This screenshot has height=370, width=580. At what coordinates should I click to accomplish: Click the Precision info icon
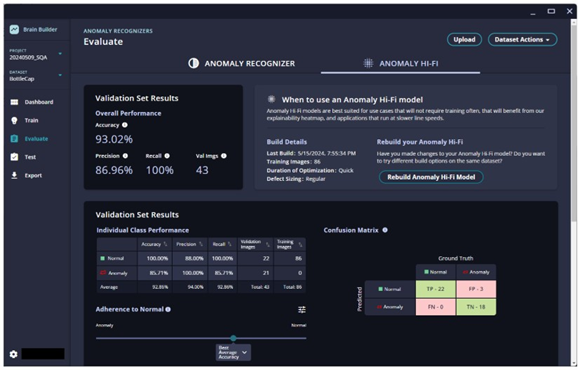pyautogui.click(x=125, y=156)
